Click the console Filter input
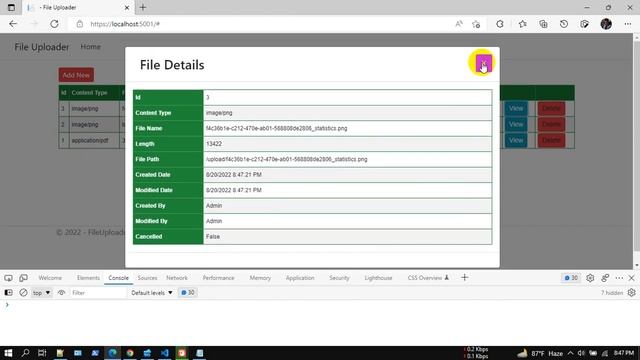The width and height of the screenshot is (640, 360). click(98, 293)
